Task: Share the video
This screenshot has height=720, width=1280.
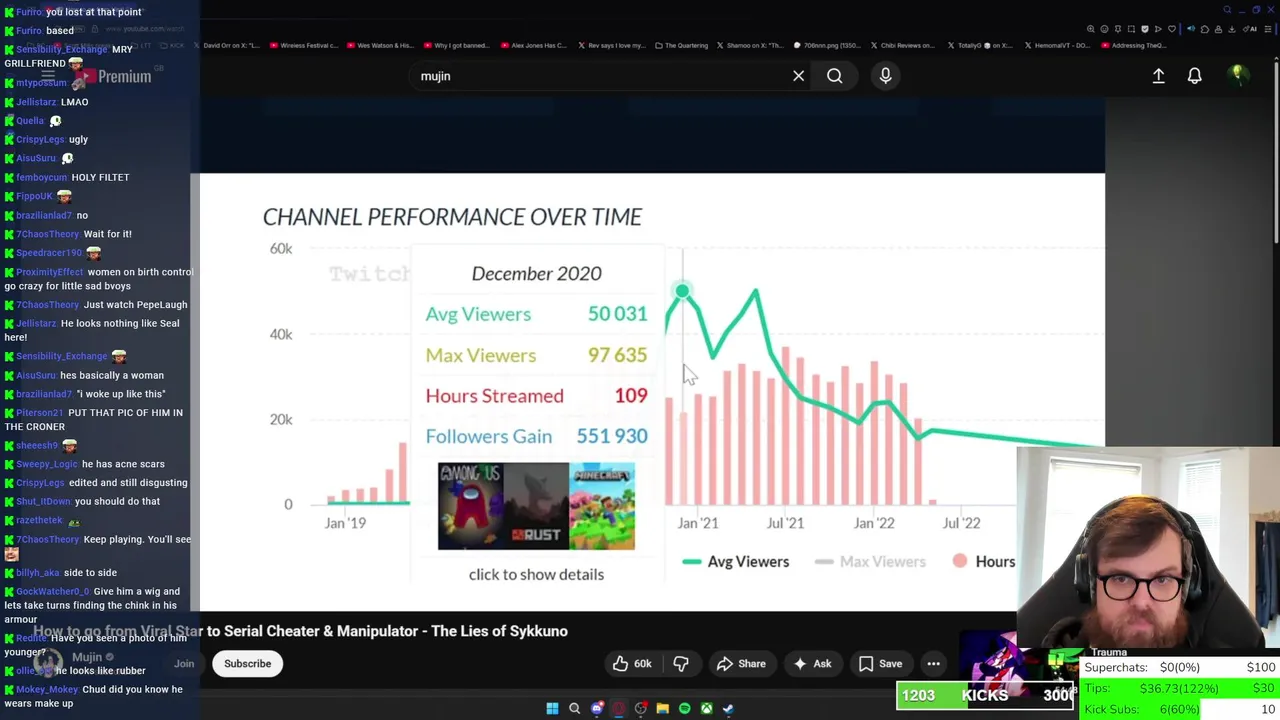Action: tap(740, 663)
